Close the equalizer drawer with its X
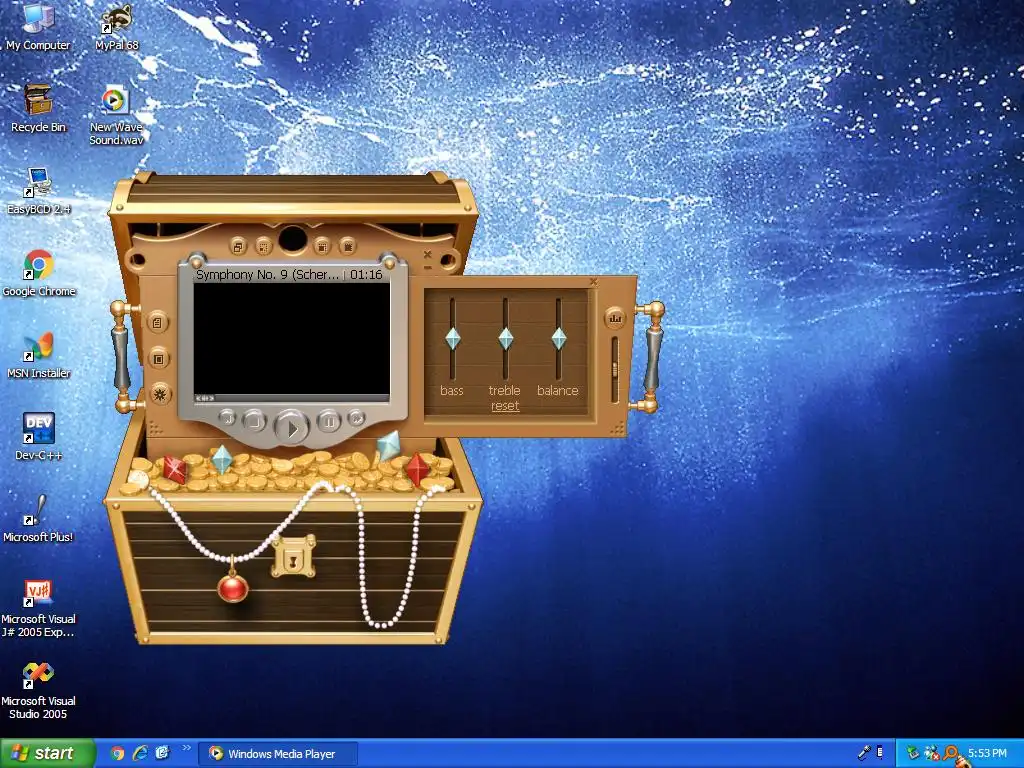The height and width of the screenshot is (768, 1024). pos(593,281)
